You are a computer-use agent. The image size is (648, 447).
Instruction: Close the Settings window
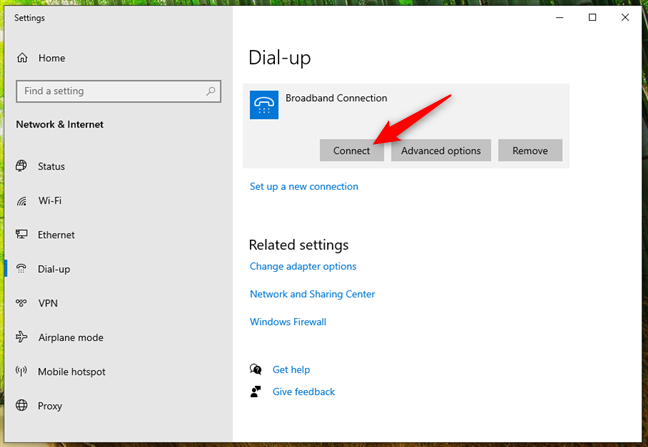[x=625, y=17]
